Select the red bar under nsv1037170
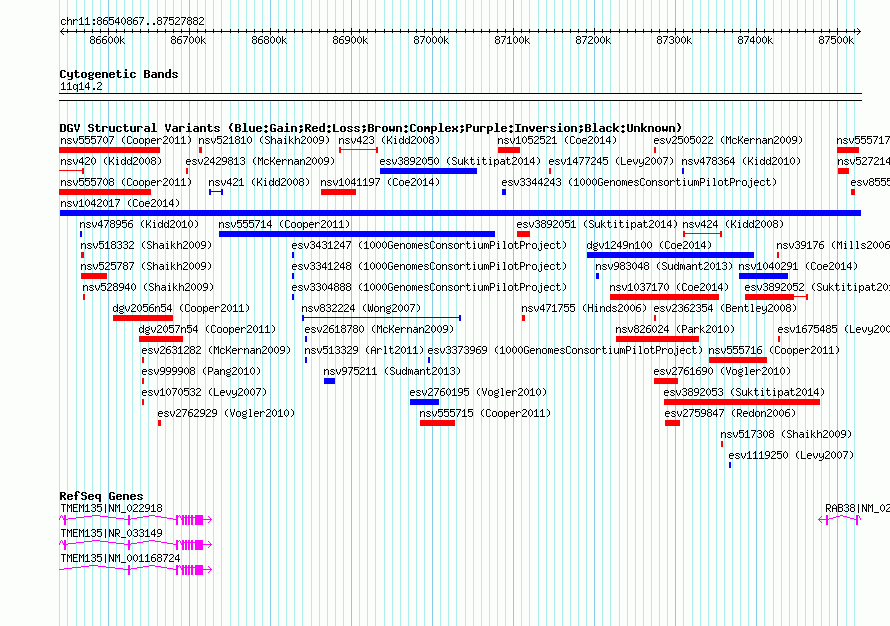Screen dimensions: 890x626 (x=665, y=297)
